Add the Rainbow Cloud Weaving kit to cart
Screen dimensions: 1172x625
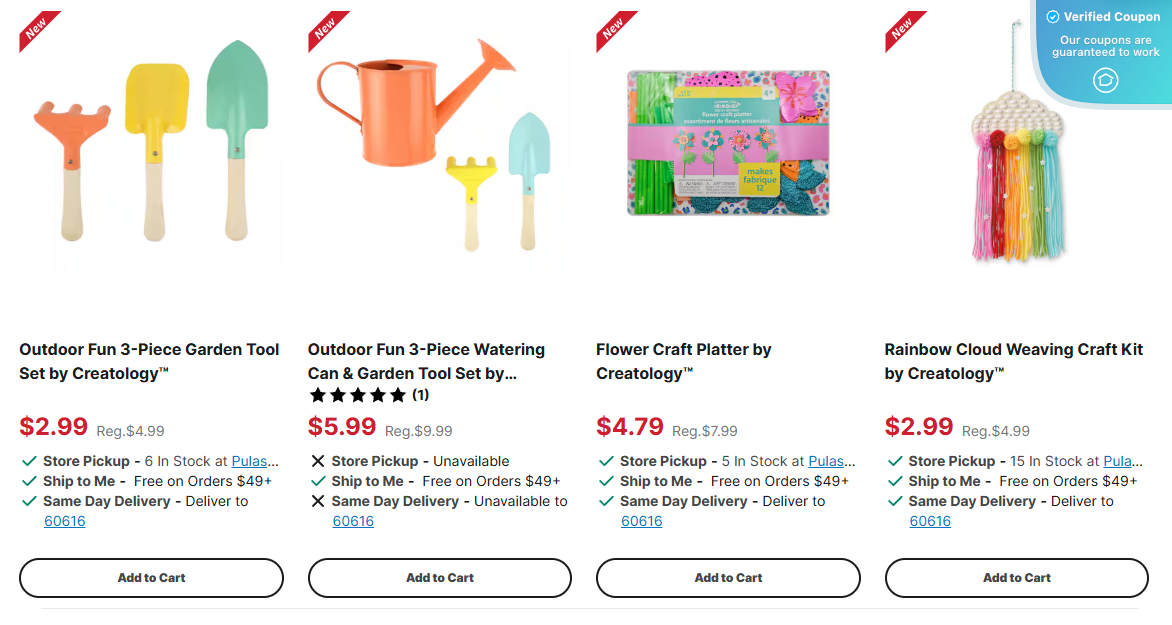1016,578
